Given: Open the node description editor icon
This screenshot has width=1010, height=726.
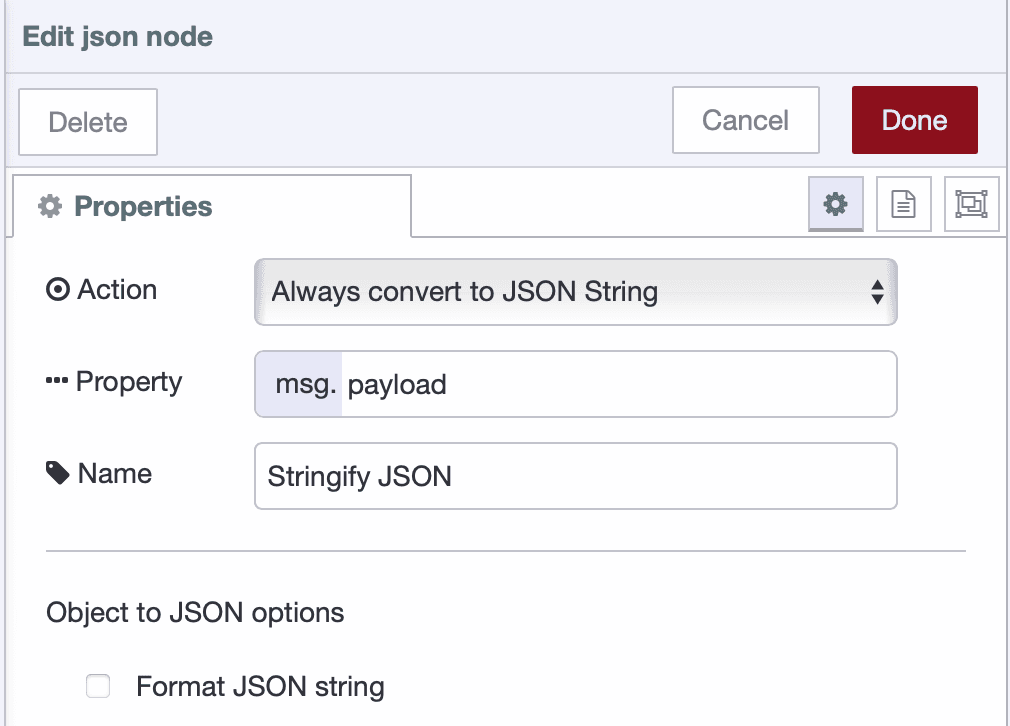Looking at the screenshot, I should (903, 204).
